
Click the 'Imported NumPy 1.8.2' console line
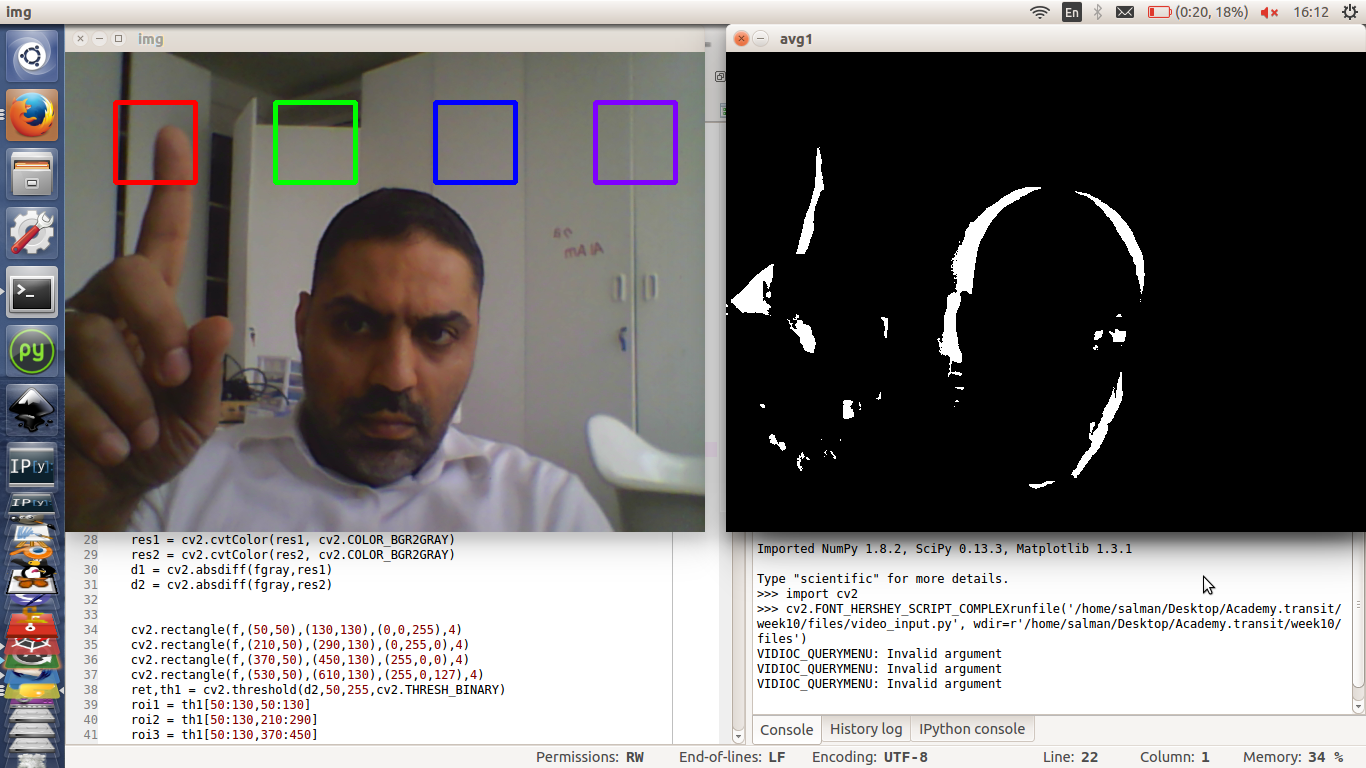944,549
